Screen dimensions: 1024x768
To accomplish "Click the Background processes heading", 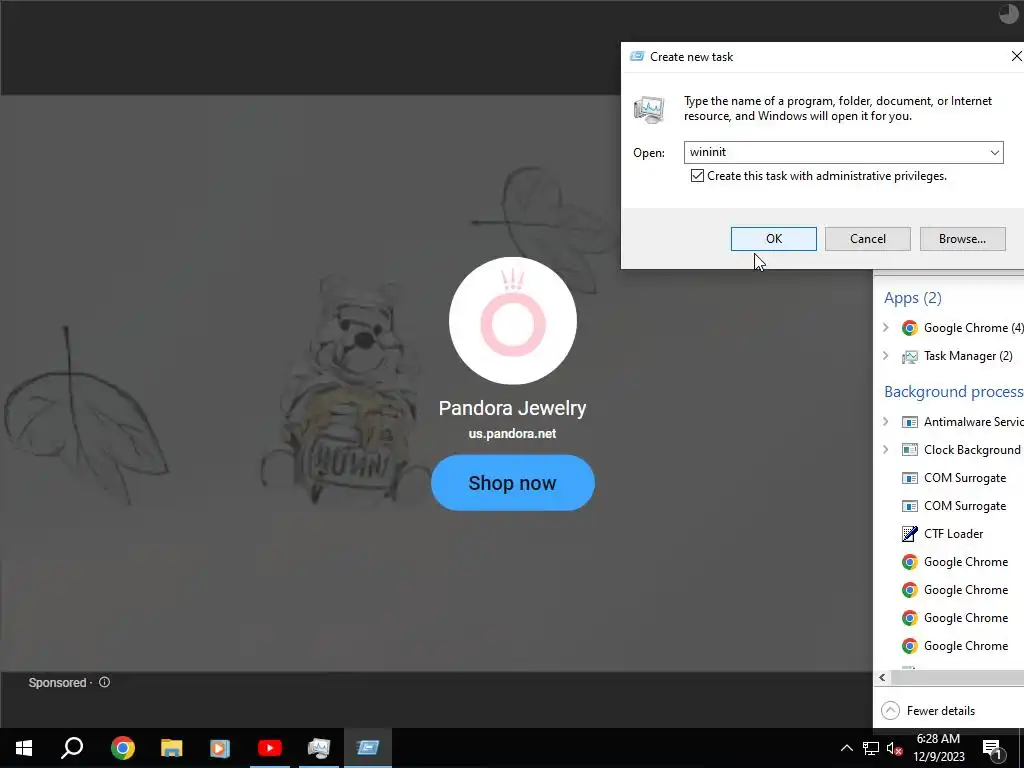I will 953,392.
